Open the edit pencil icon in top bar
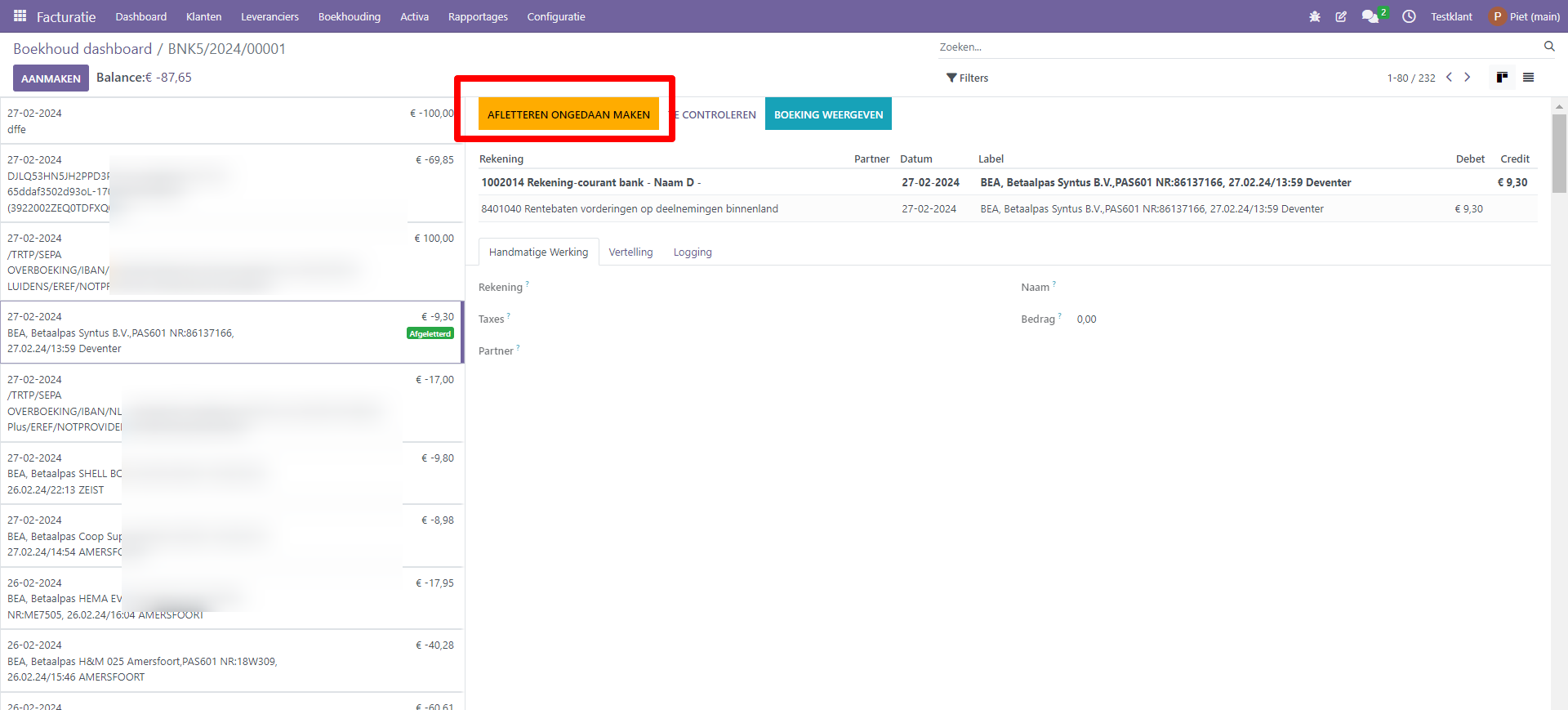 coord(1340,16)
